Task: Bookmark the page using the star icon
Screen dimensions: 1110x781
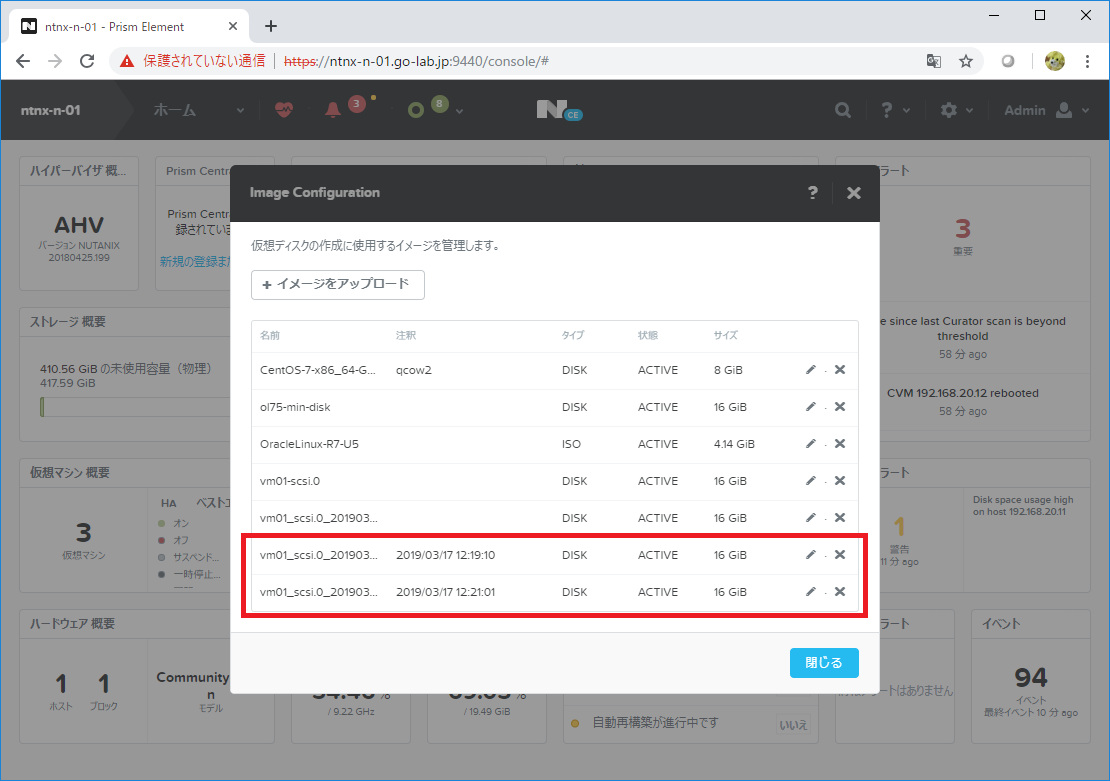Action: [966, 61]
